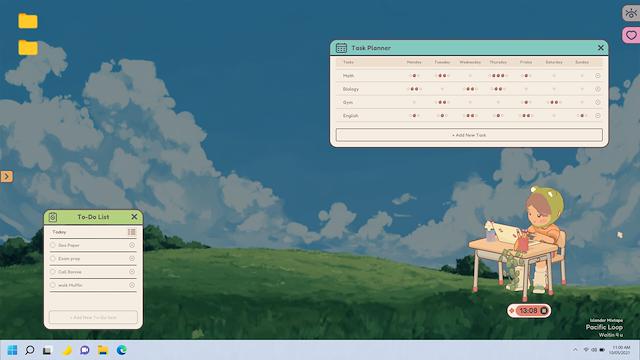Click the diamond icon left of the timer
Screen dimensions: 640x360
point(512,311)
